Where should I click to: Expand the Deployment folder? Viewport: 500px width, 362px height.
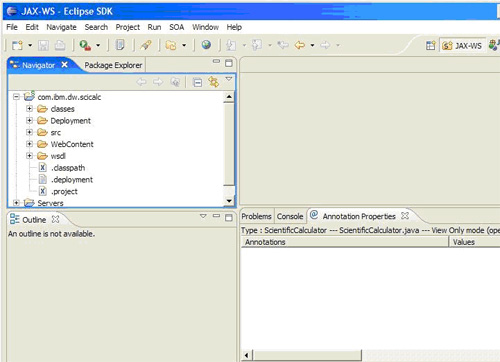[29, 120]
